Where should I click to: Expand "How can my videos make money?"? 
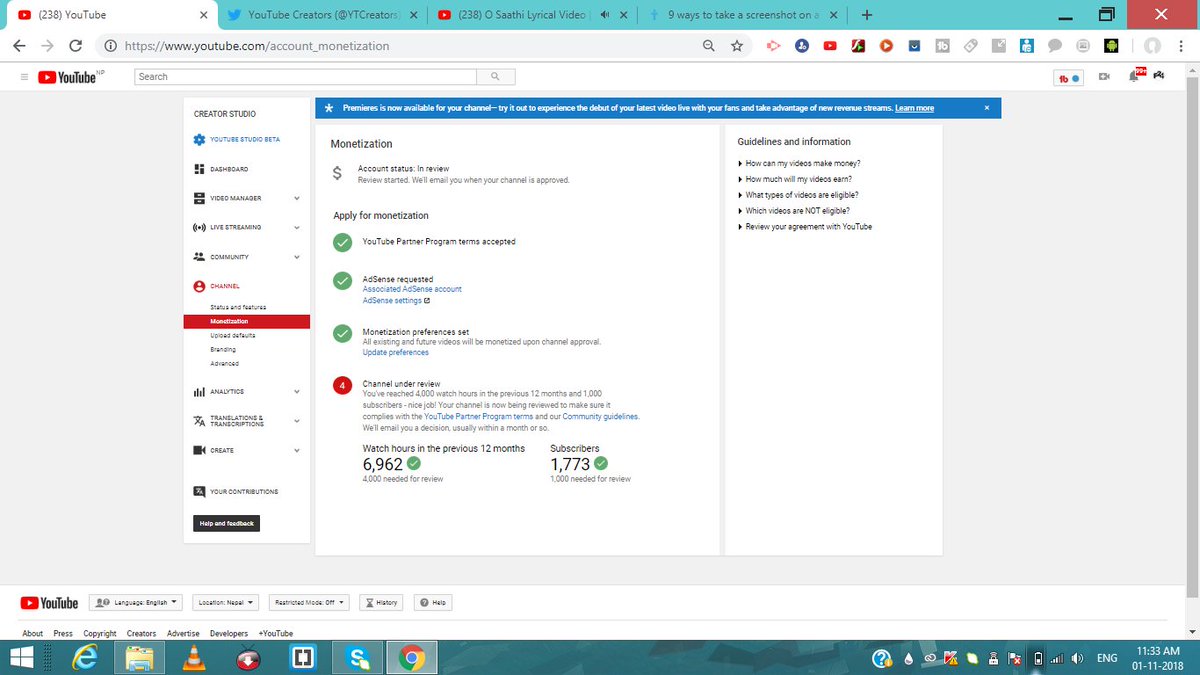tap(799, 163)
